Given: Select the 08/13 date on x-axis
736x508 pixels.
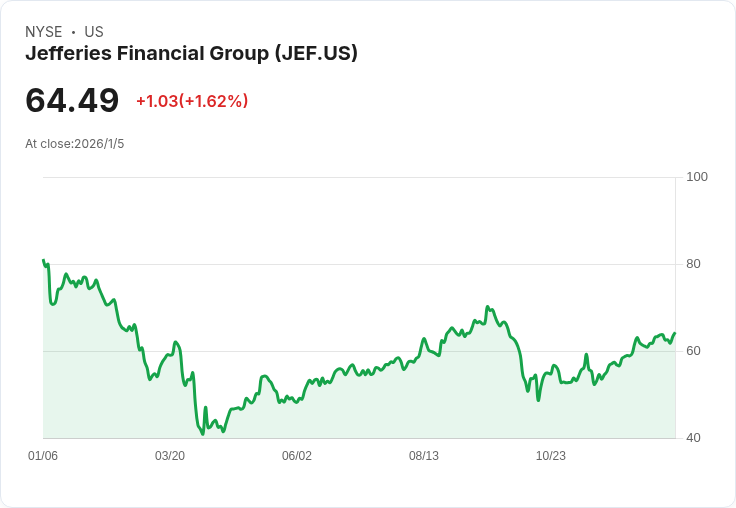Looking at the screenshot, I should pyautogui.click(x=424, y=456).
